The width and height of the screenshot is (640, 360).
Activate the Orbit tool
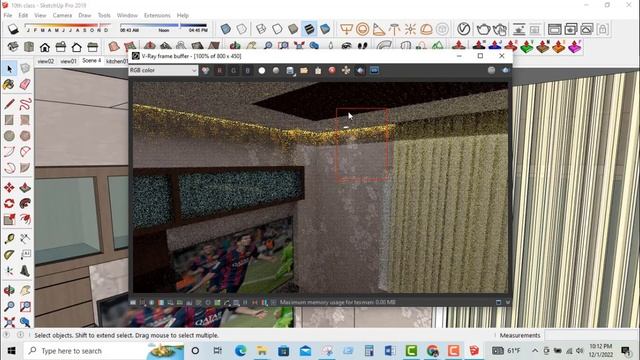[x=9, y=291]
